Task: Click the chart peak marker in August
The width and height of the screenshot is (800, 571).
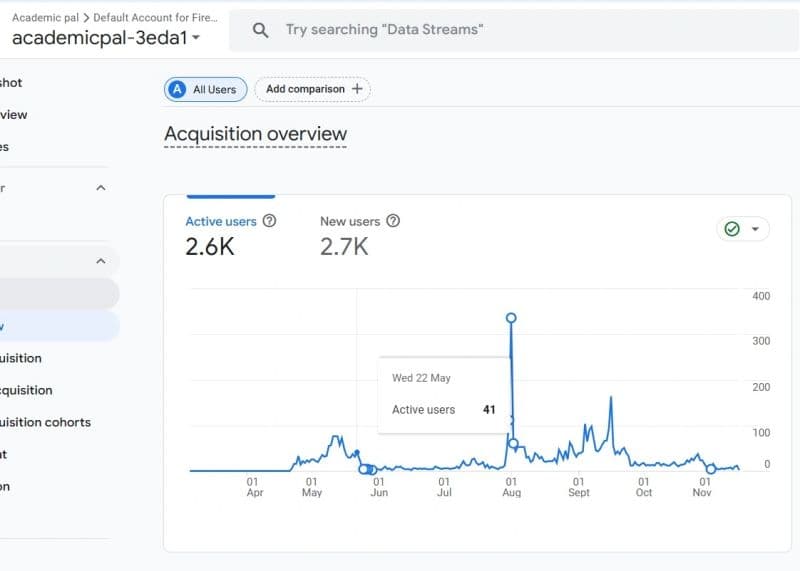Action: click(x=511, y=318)
